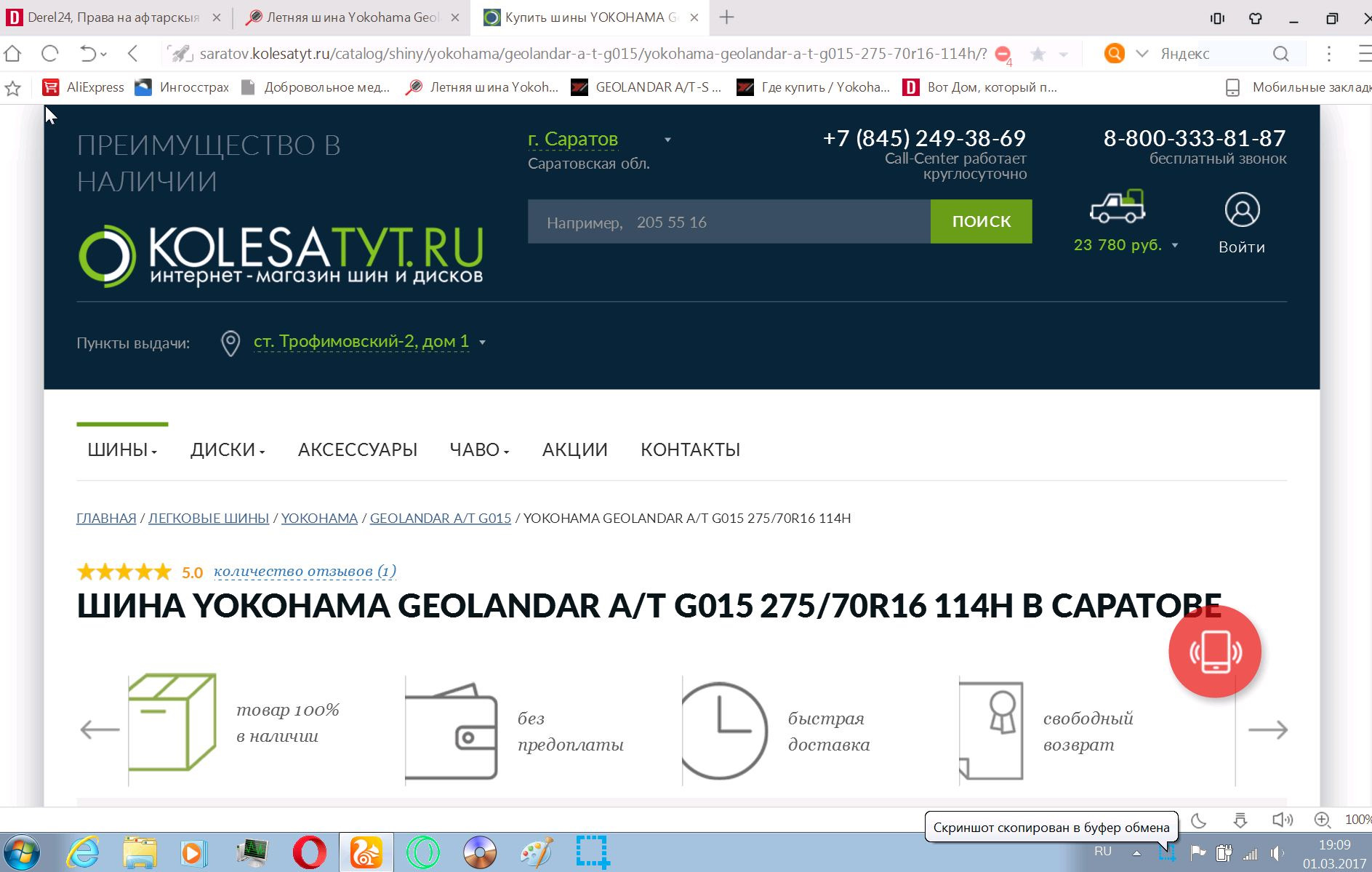Click the document icon свободный возврат
Image resolution: width=1372 pixels, height=872 pixels.
pos(992,731)
